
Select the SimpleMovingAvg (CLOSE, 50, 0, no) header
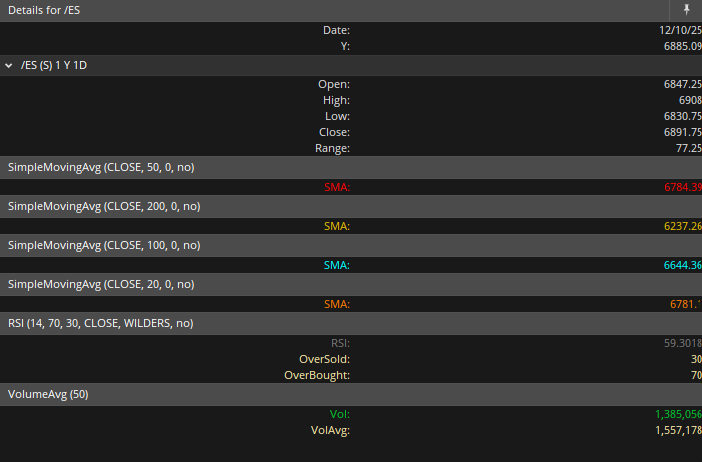(101, 167)
